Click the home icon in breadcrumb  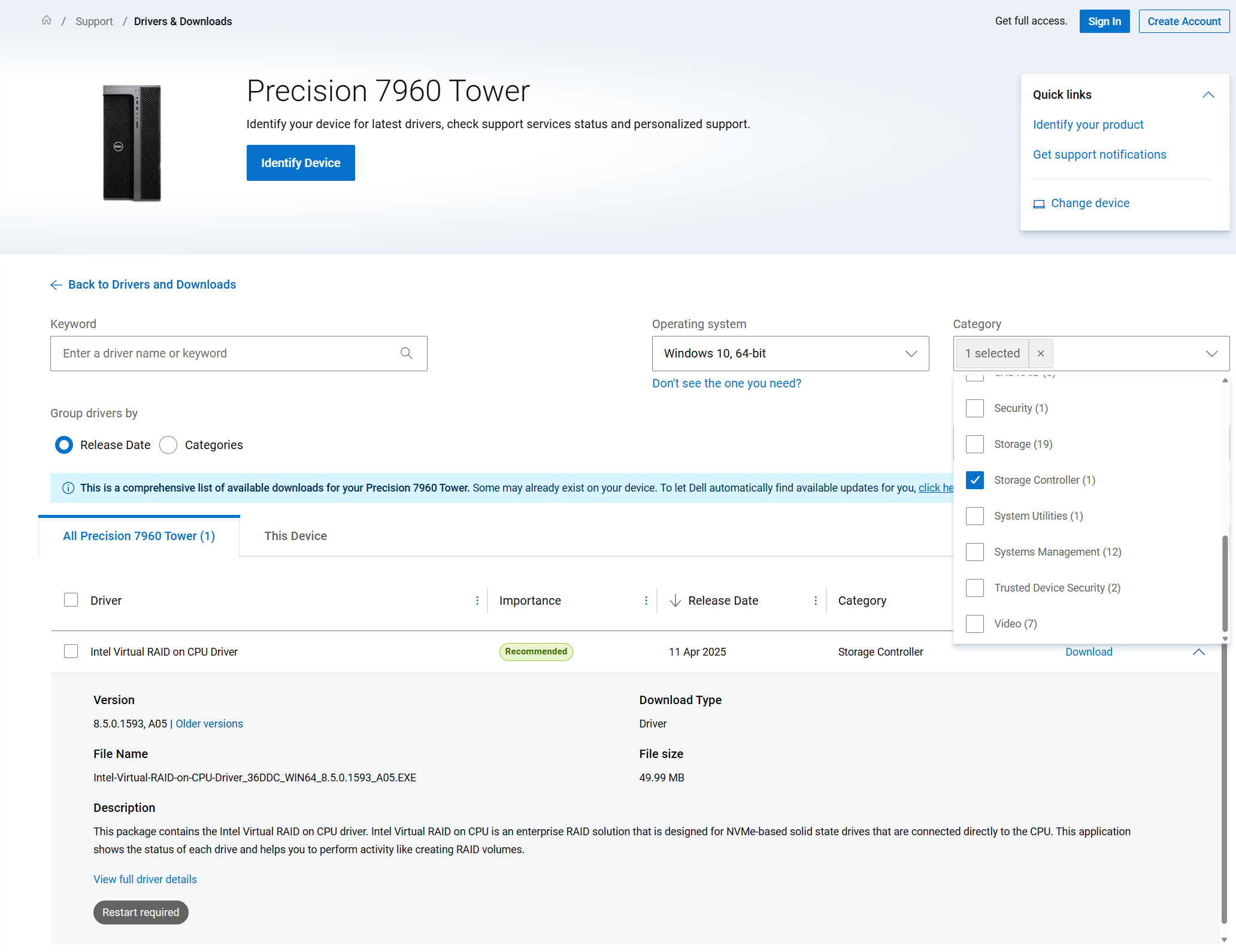coord(46,20)
